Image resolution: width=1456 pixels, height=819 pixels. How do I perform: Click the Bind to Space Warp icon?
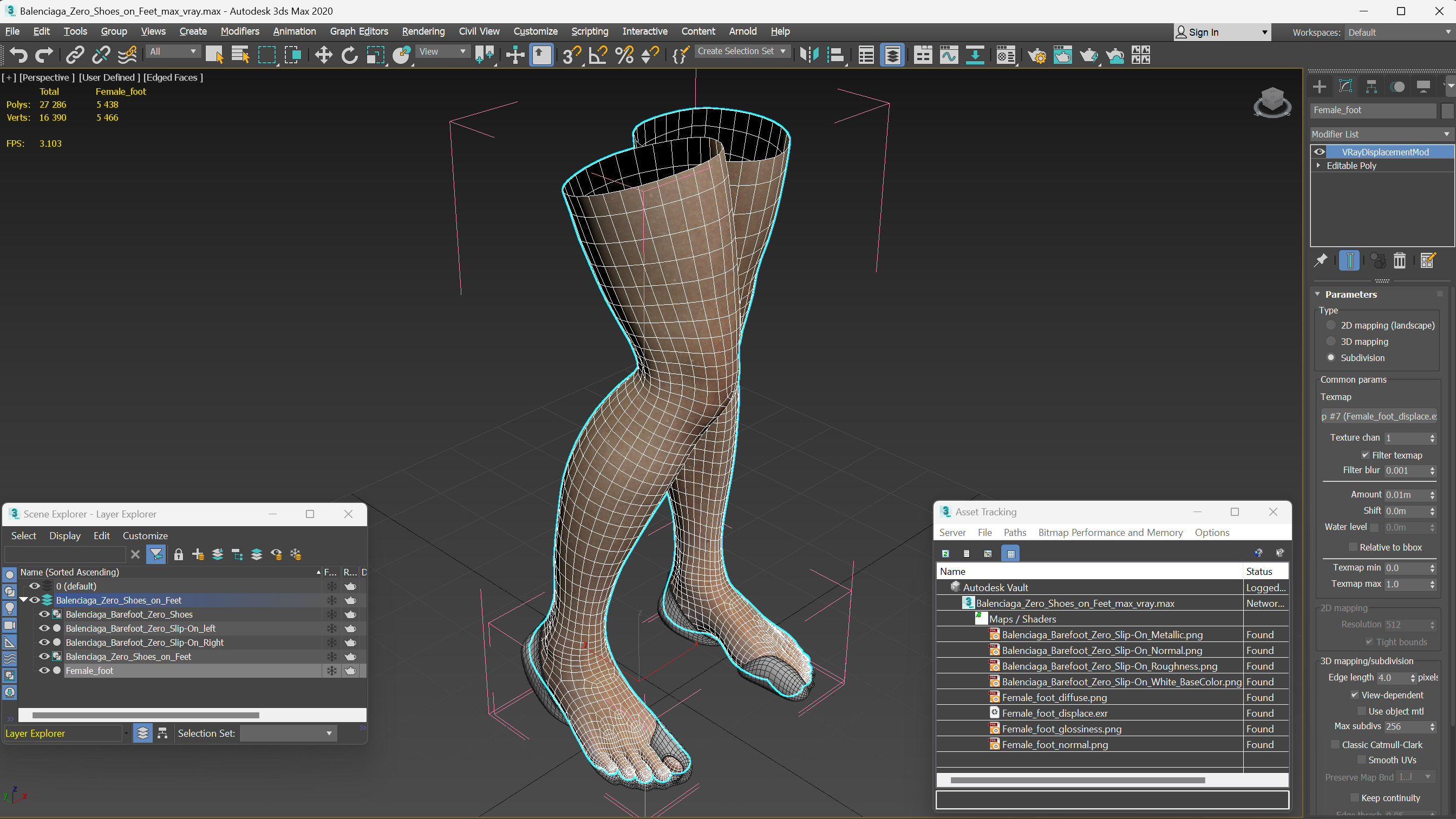pos(127,55)
